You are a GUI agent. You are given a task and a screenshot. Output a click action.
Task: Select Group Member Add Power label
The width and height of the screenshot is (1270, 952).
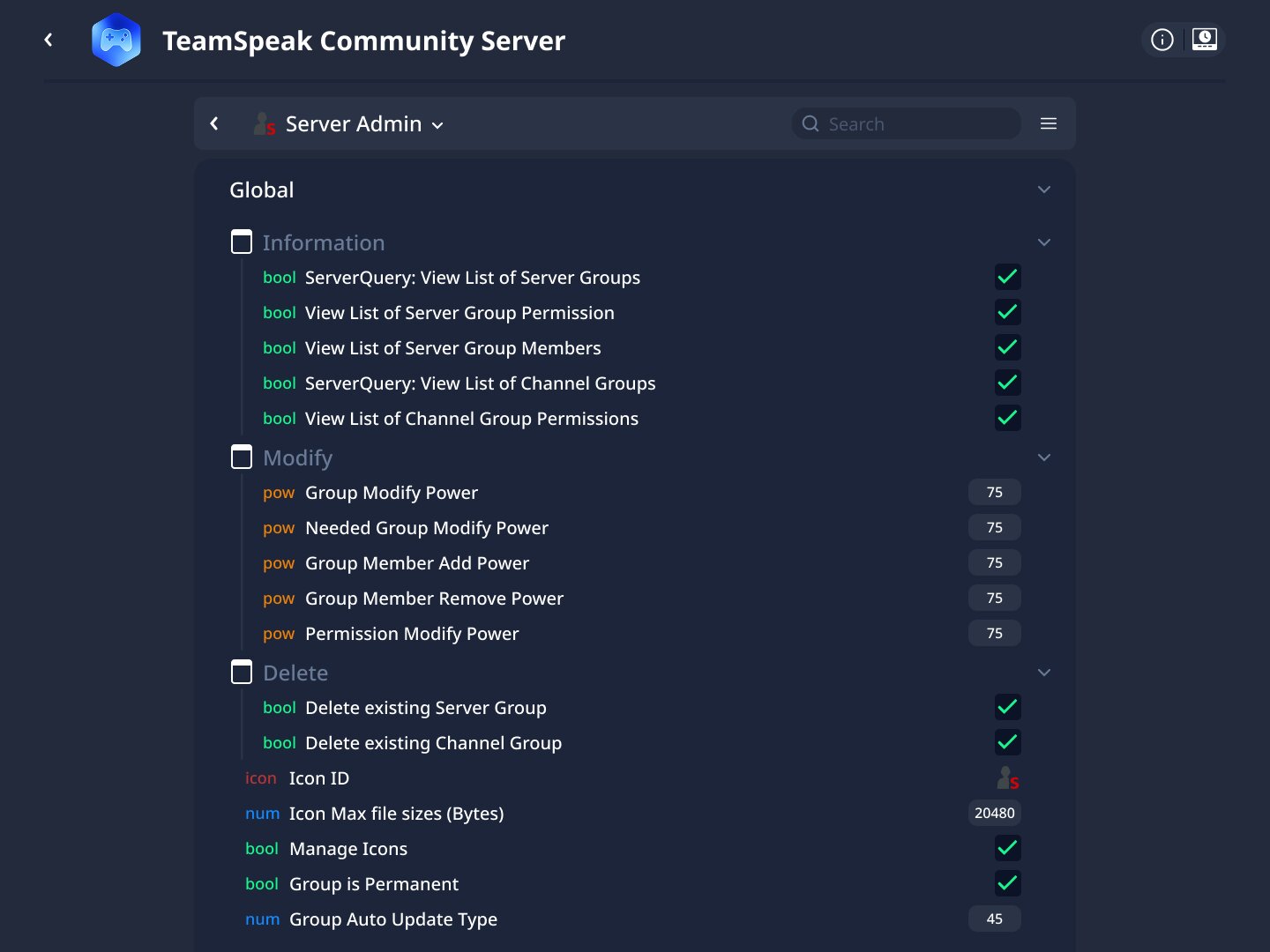click(417, 563)
